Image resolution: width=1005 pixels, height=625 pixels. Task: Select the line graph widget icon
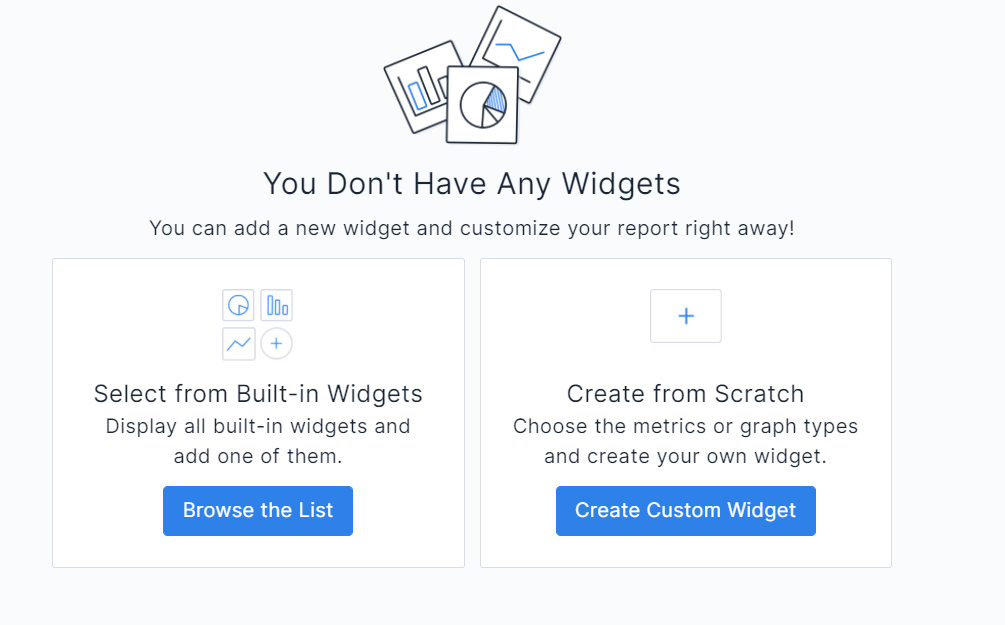[x=238, y=343]
